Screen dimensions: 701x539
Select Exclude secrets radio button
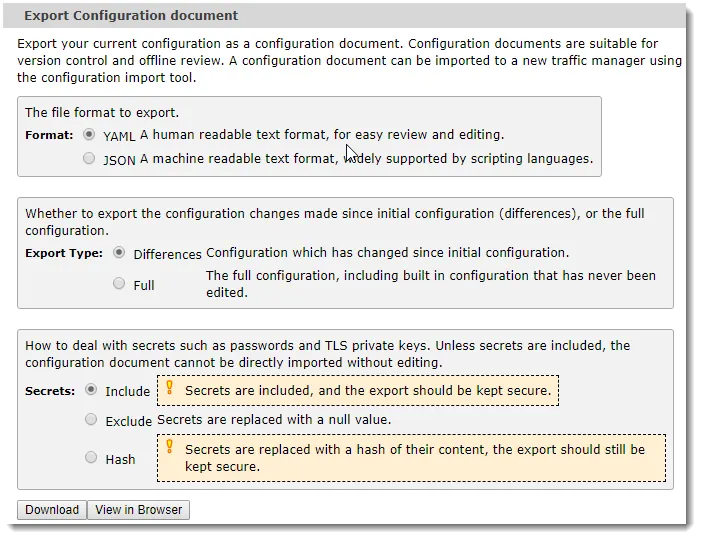(91, 419)
